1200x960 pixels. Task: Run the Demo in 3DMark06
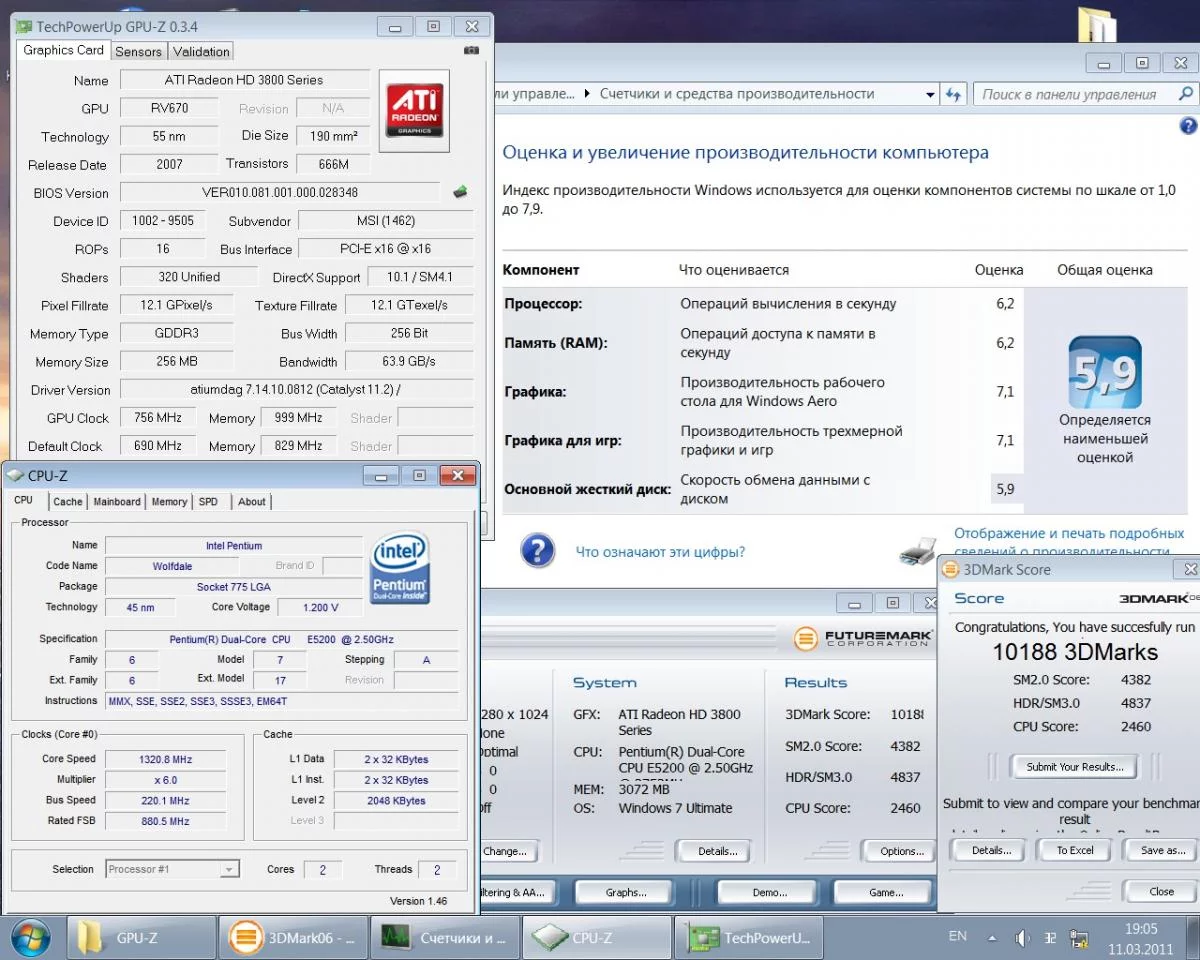click(768, 892)
